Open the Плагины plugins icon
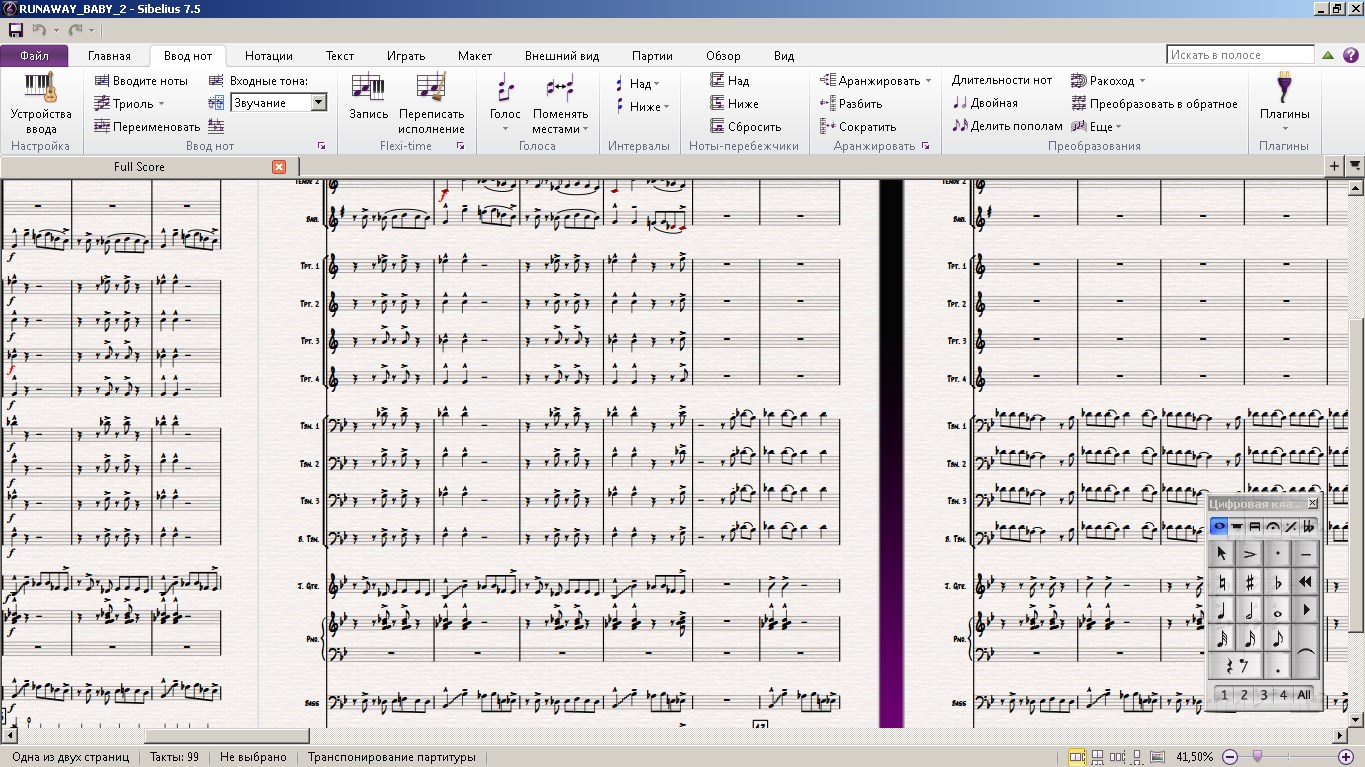Image resolution: width=1365 pixels, height=767 pixels. (x=1284, y=103)
